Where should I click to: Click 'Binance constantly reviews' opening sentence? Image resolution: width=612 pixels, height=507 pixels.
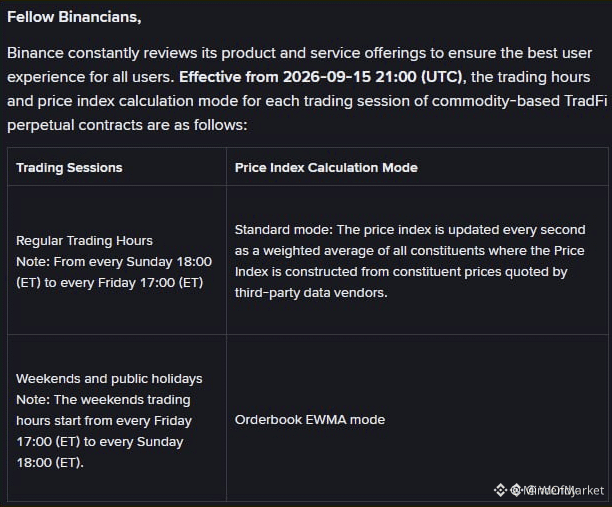pos(102,53)
